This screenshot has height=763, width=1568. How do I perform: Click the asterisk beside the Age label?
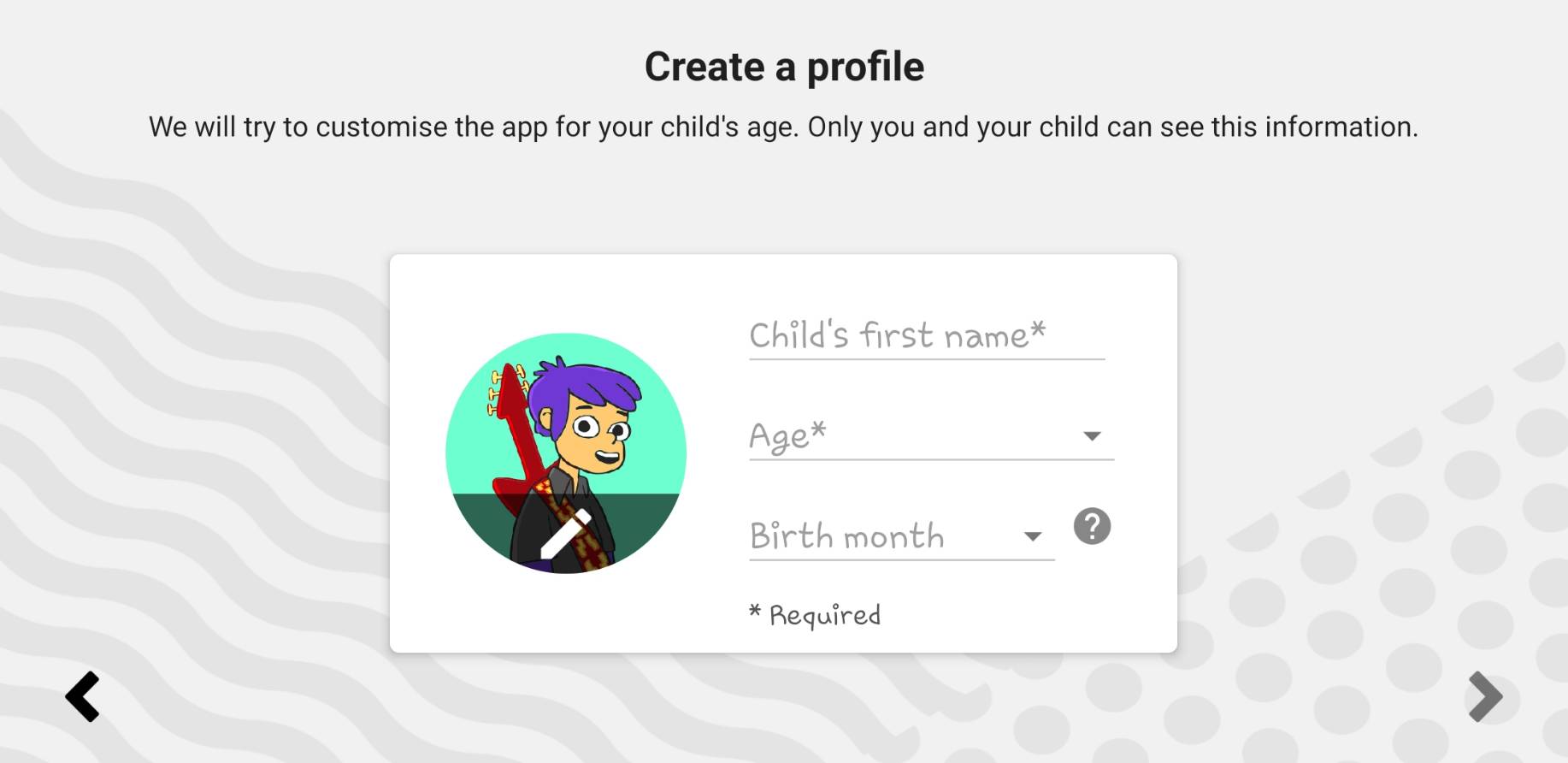pos(818,429)
